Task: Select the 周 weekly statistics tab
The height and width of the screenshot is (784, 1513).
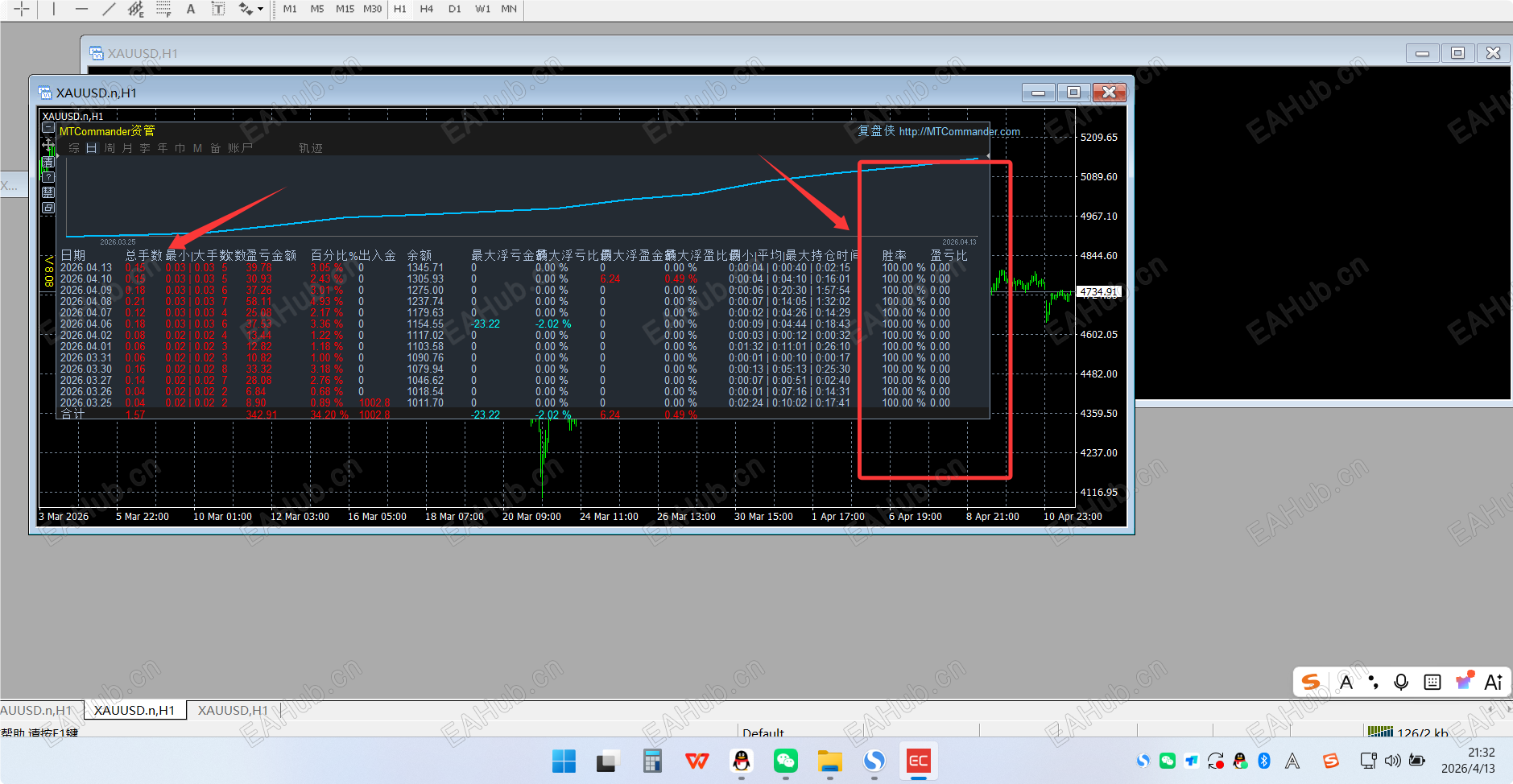Action: pos(110,148)
